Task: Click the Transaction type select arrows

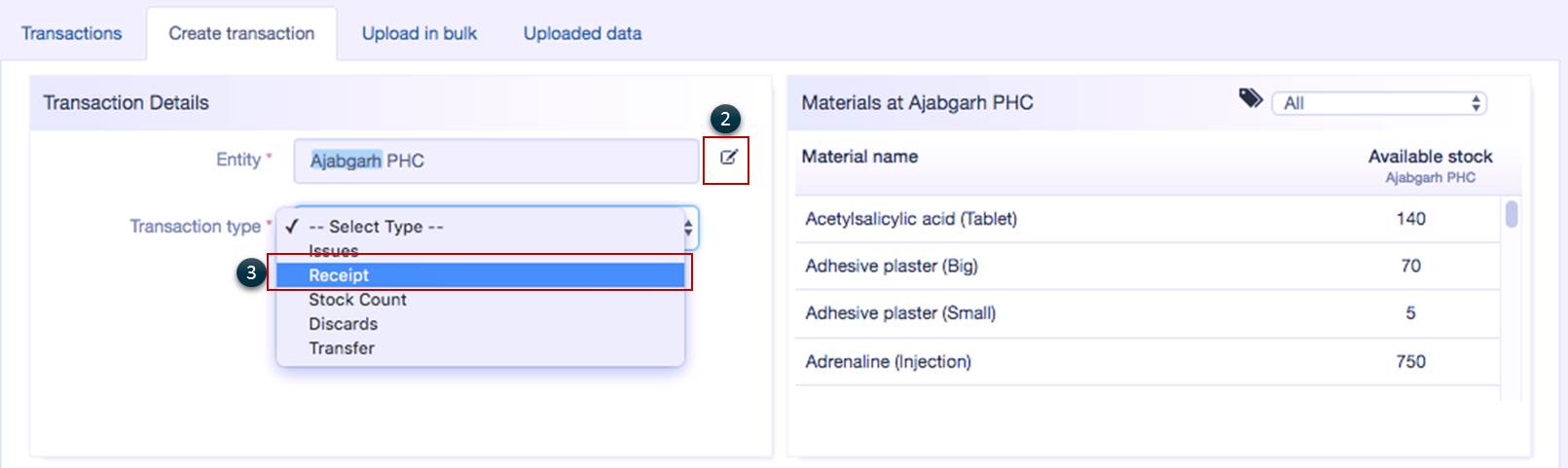Action: [688, 228]
